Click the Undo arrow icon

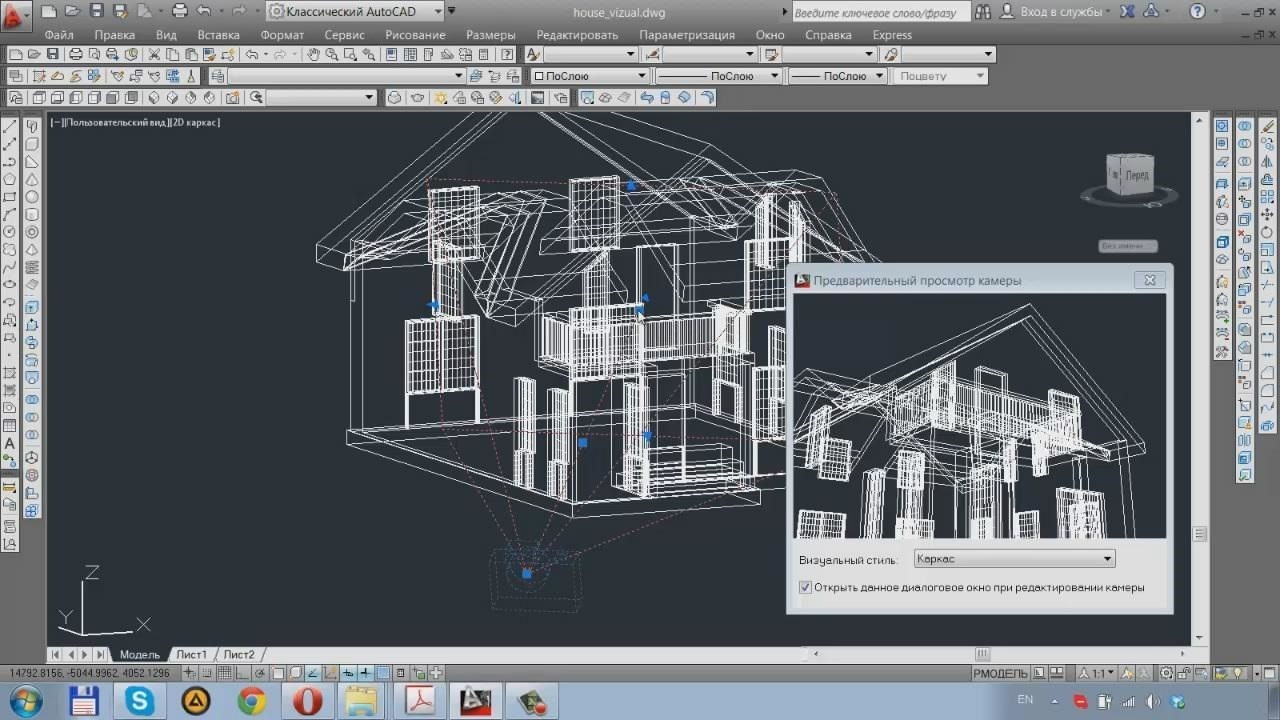(251, 54)
